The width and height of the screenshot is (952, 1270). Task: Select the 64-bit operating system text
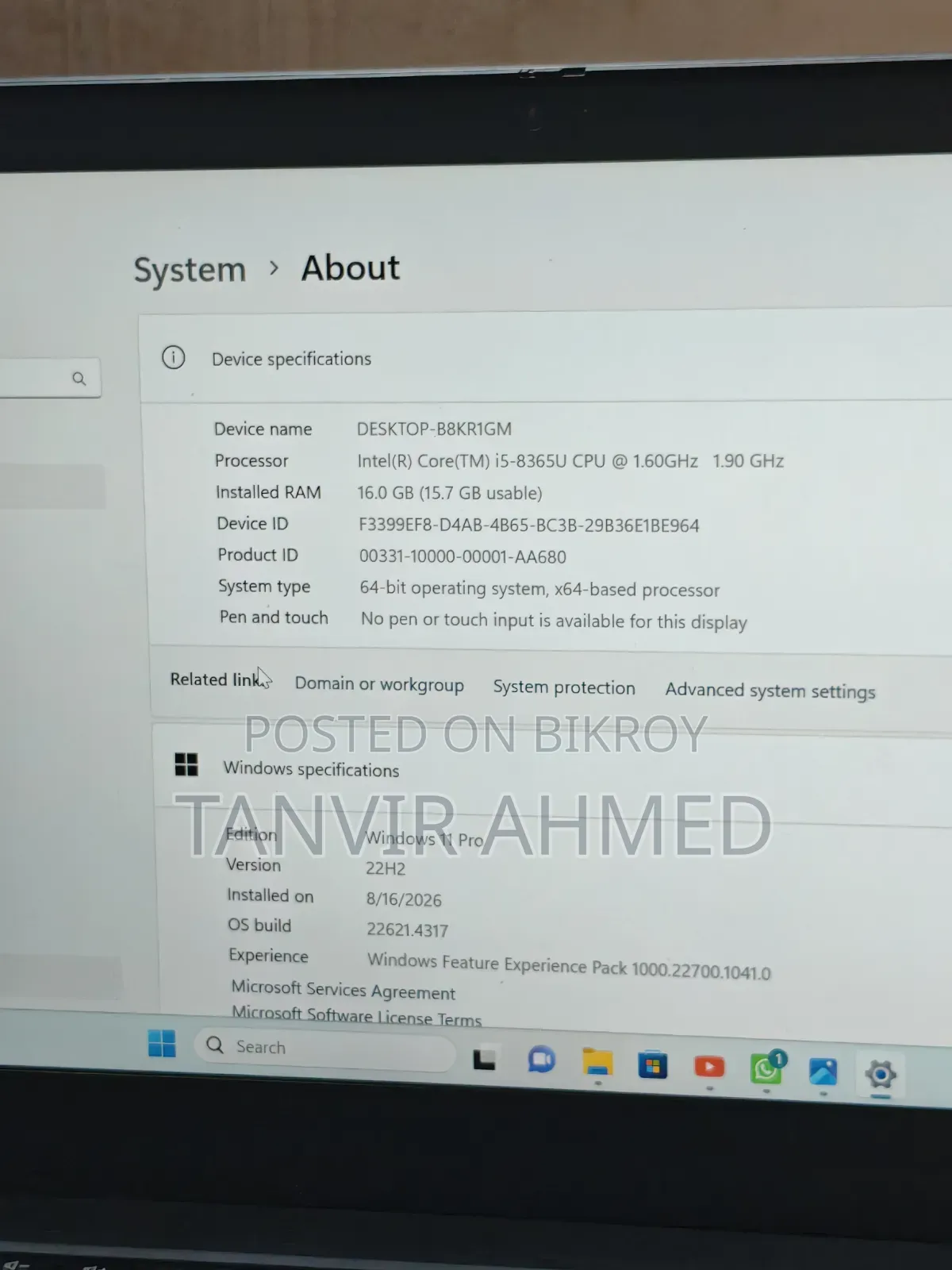539,589
